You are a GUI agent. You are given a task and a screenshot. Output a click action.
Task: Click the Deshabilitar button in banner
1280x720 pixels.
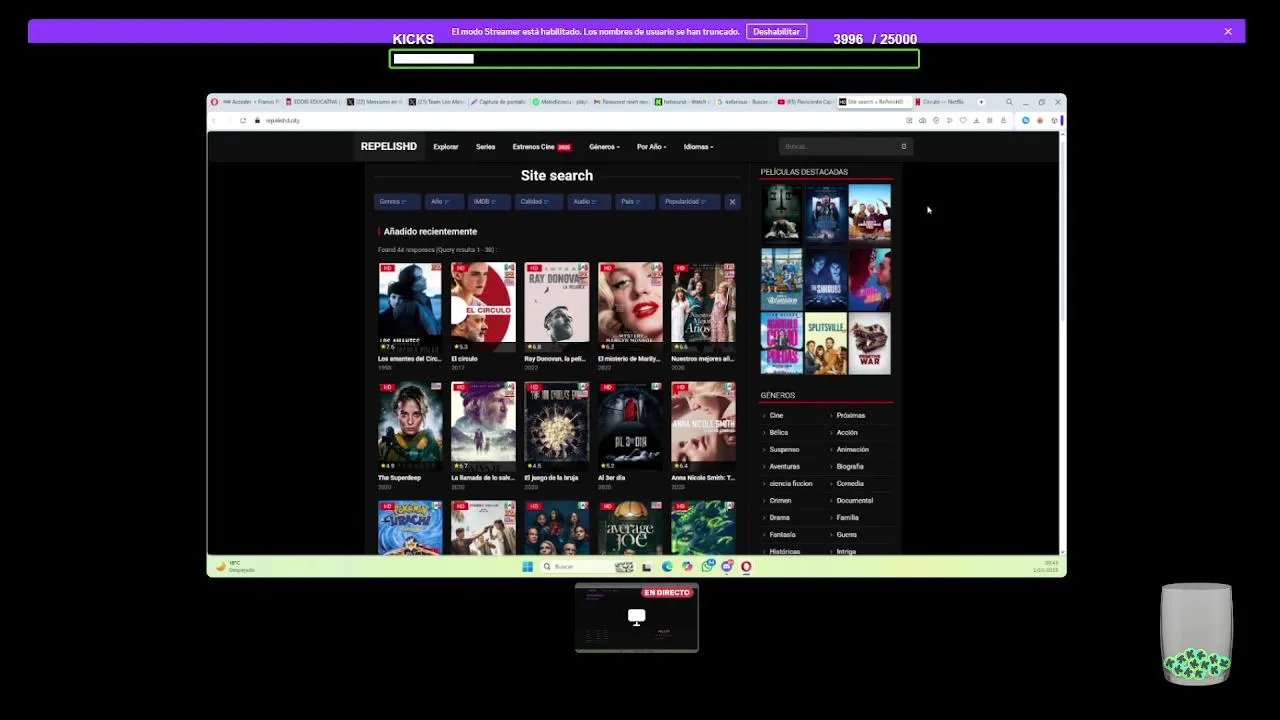[x=776, y=31]
